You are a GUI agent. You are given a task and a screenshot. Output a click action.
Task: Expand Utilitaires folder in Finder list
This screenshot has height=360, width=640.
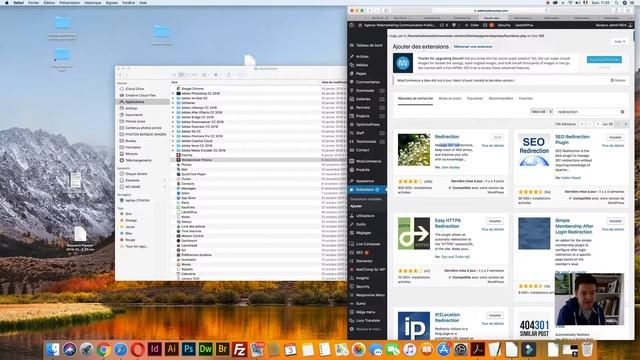173,103
